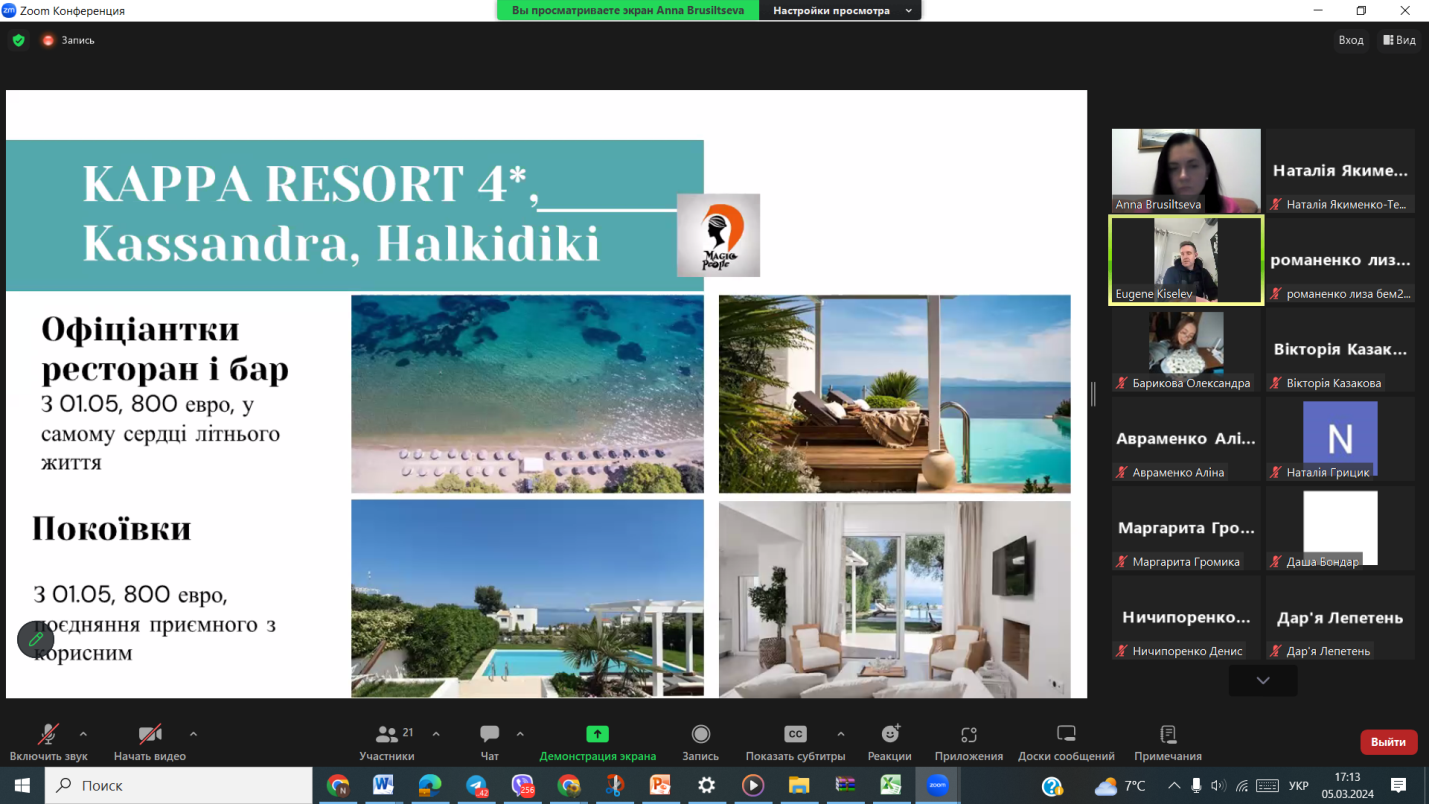Screen dimensions: 1429x804
Task: Select the Даша Бондар participant tile
Action: tap(1340, 528)
